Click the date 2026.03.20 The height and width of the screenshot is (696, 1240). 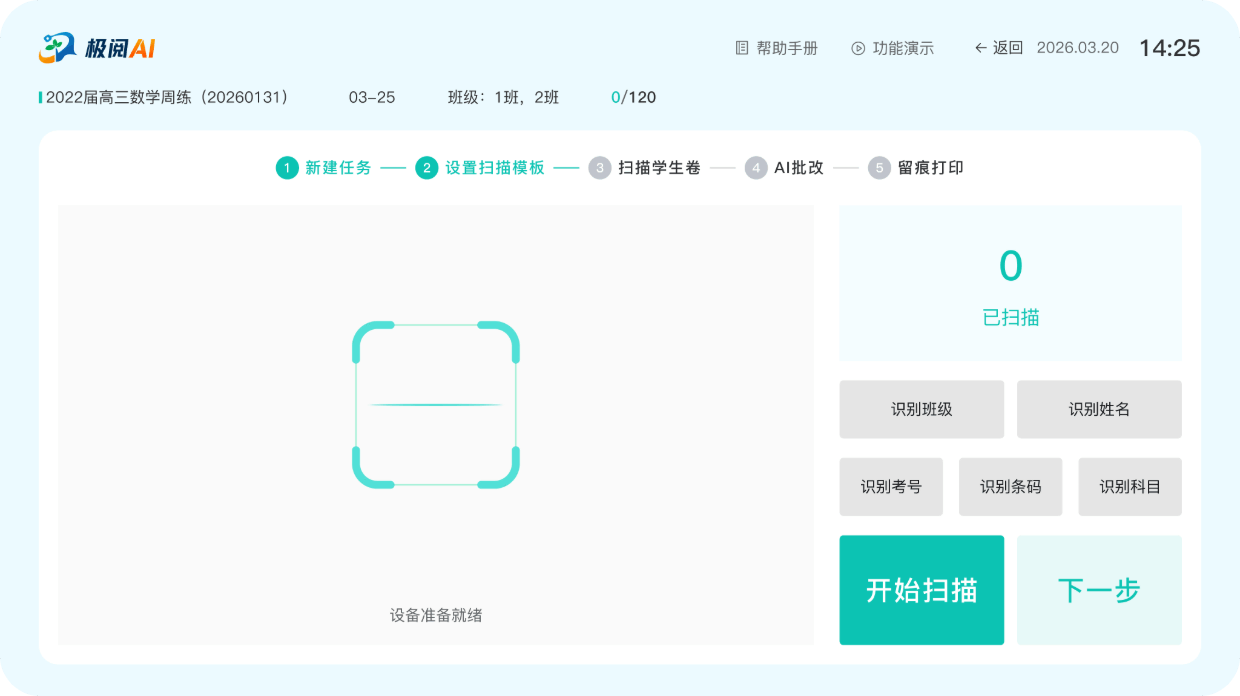(1078, 48)
